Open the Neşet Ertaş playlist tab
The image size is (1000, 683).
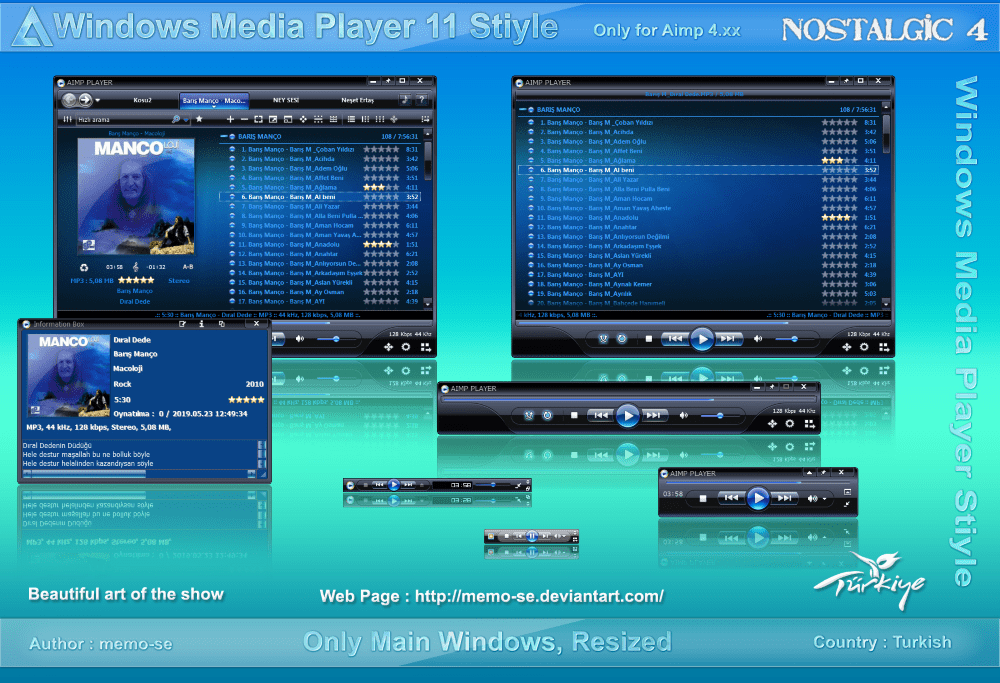click(357, 100)
